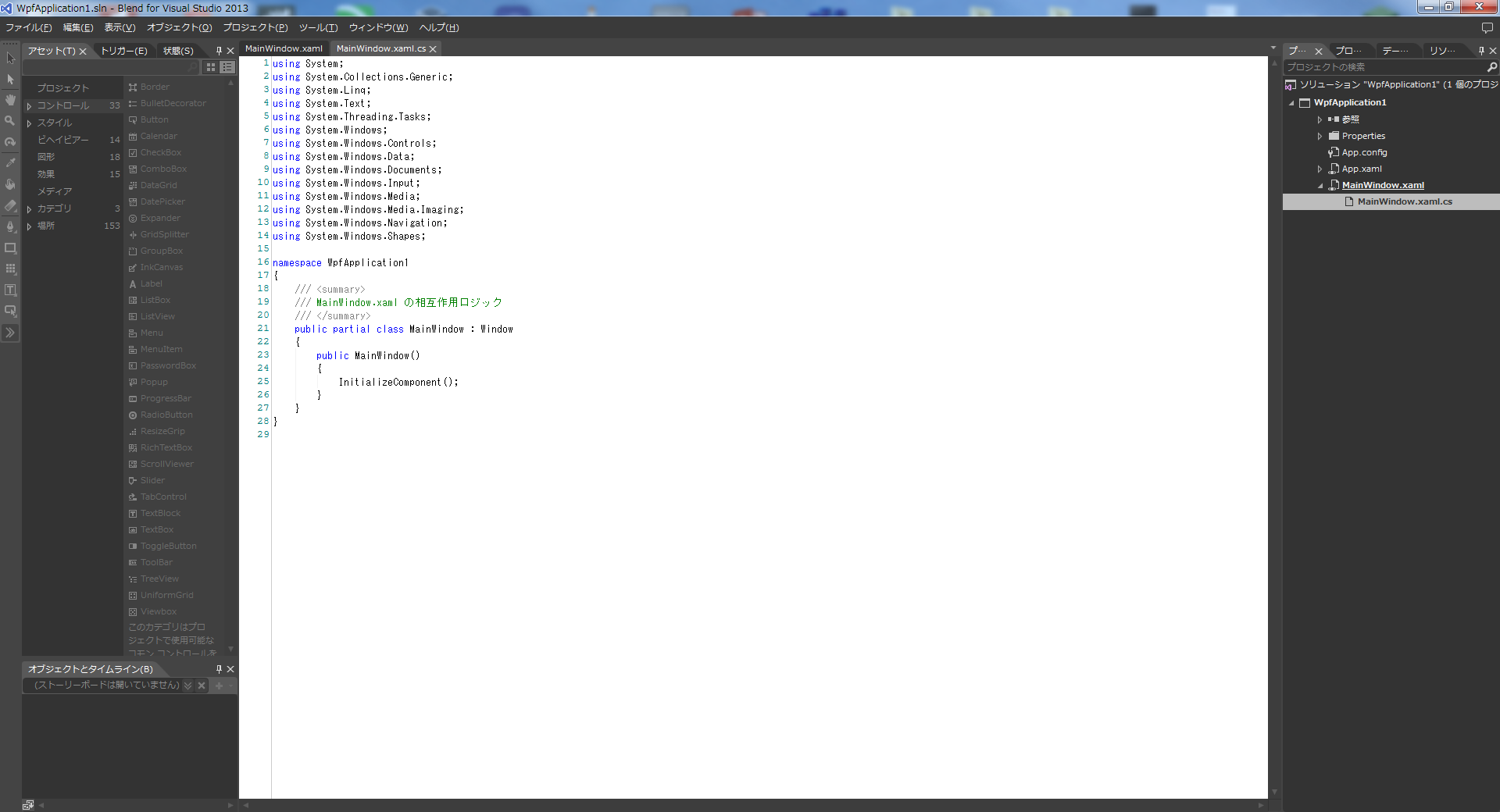Viewport: 1500px width, 812px height.
Task: Switch assets to grid view mode
Action: tap(211, 67)
